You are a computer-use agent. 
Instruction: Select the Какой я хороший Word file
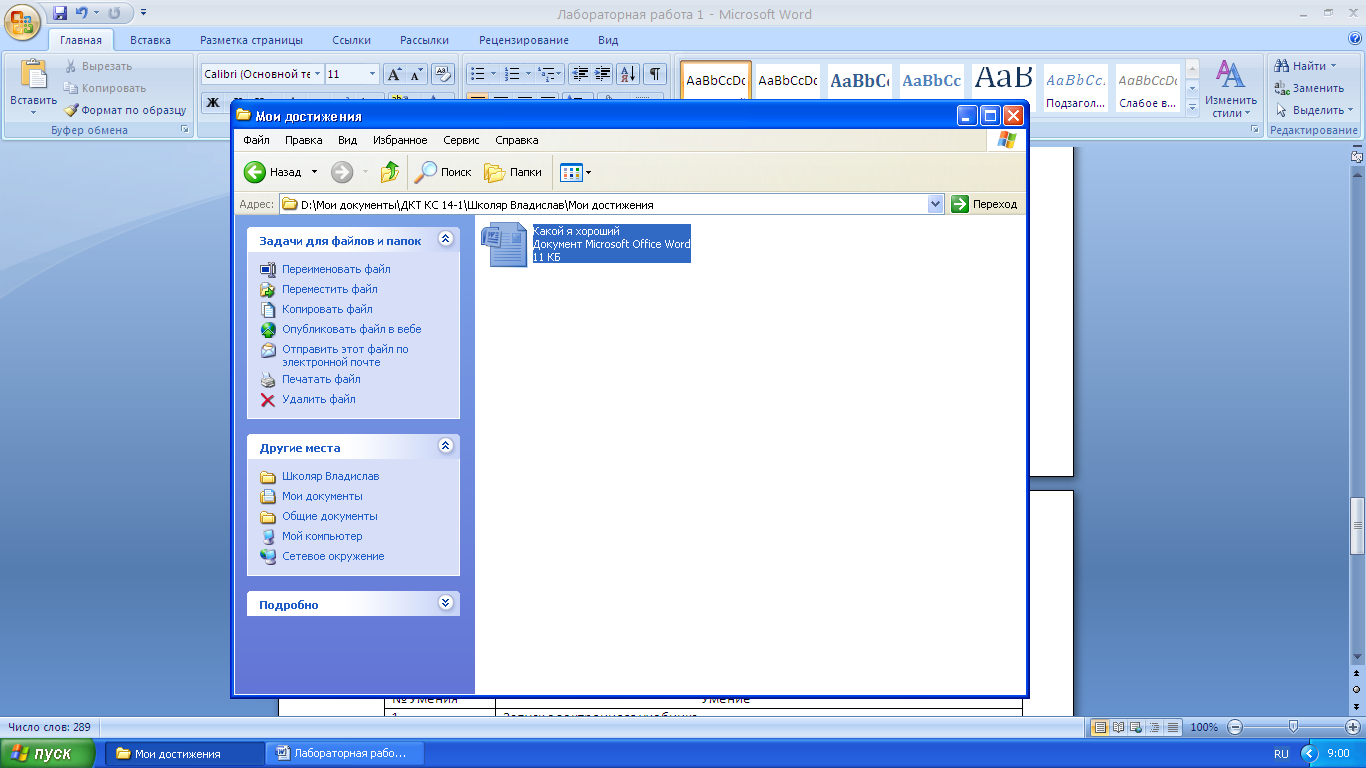(x=586, y=245)
